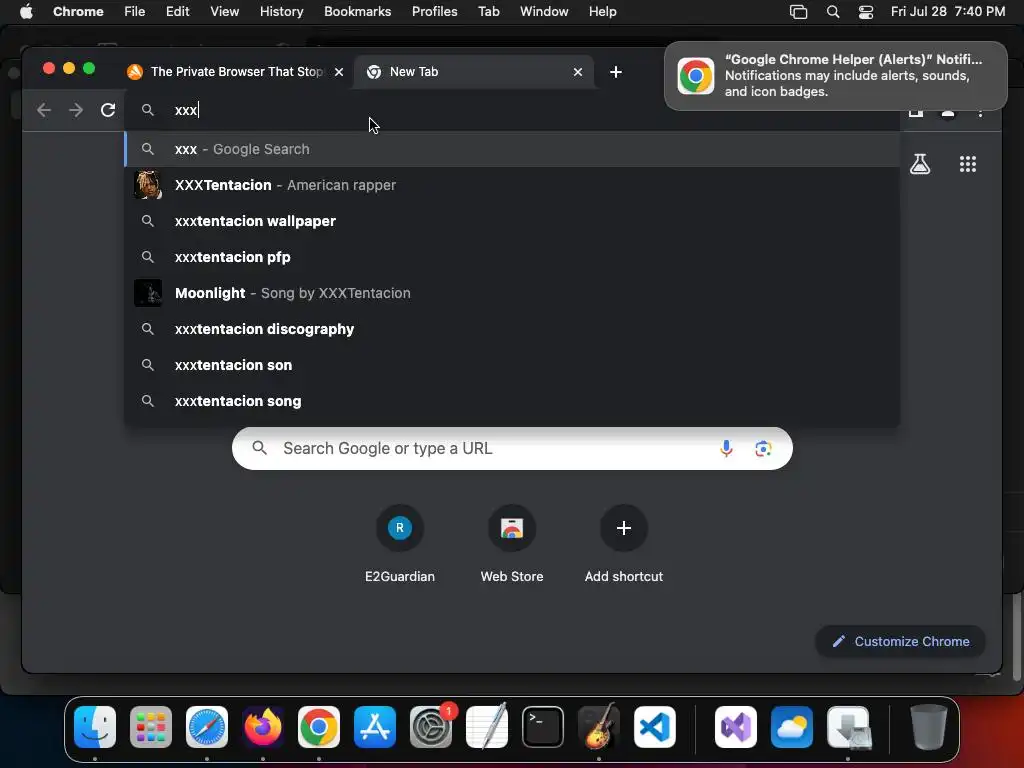Choose XXXTentacion American rapper suggestion

pyautogui.click(x=512, y=185)
